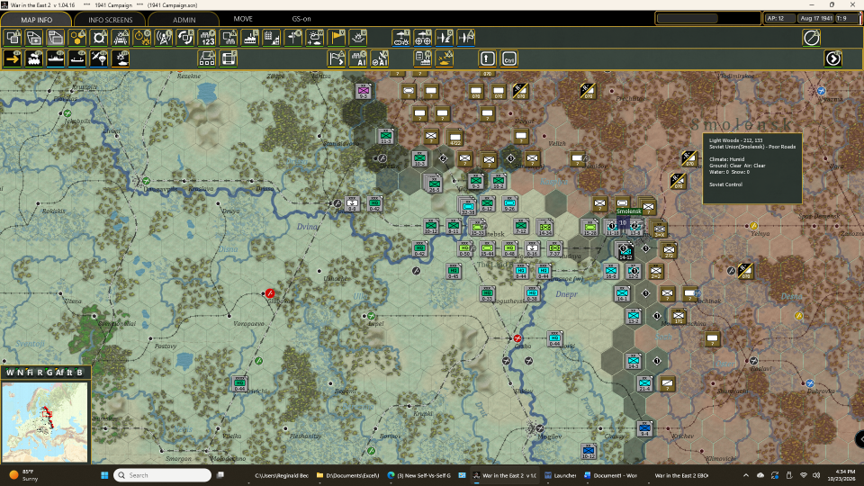Toggle the weather cloud overlay icon
This screenshot has width=864, height=486.
(x=314, y=37)
